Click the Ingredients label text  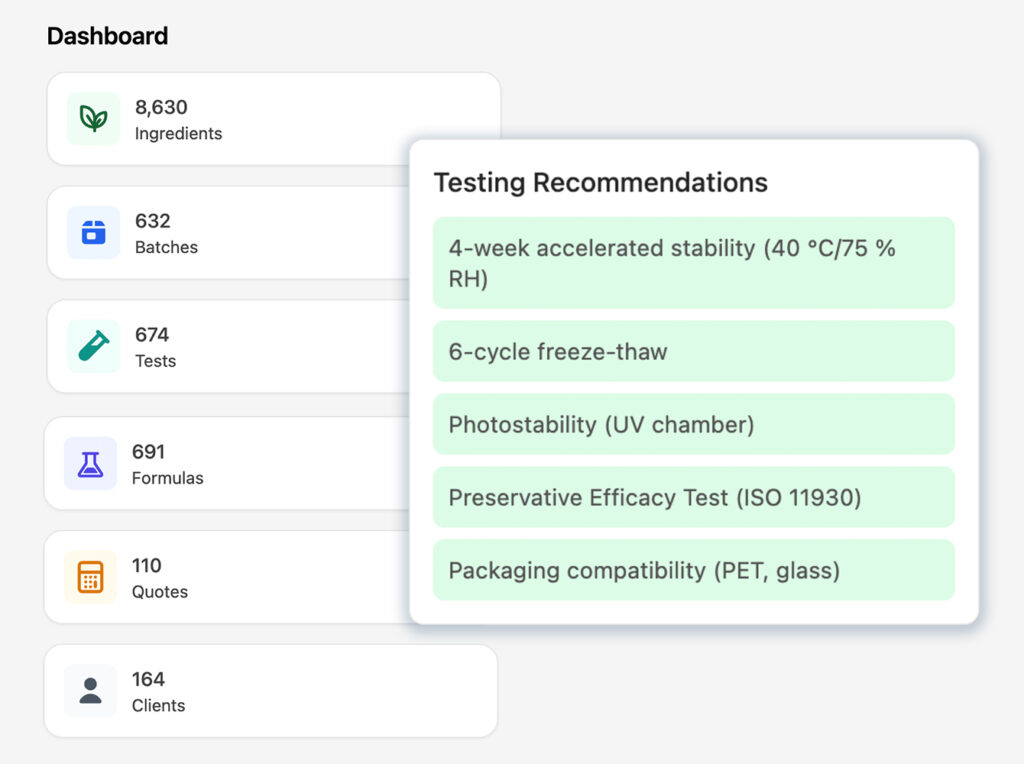[x=178, y=134]
